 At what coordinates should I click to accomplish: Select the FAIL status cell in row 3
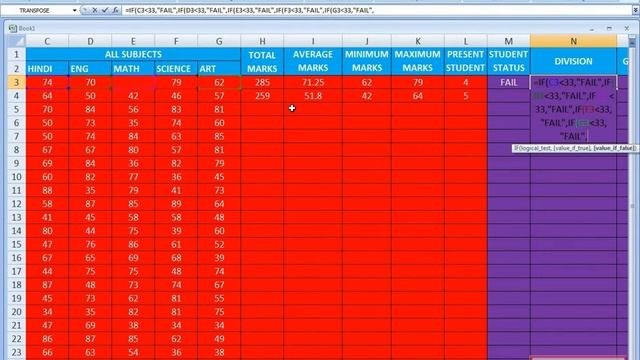[509, 82]
